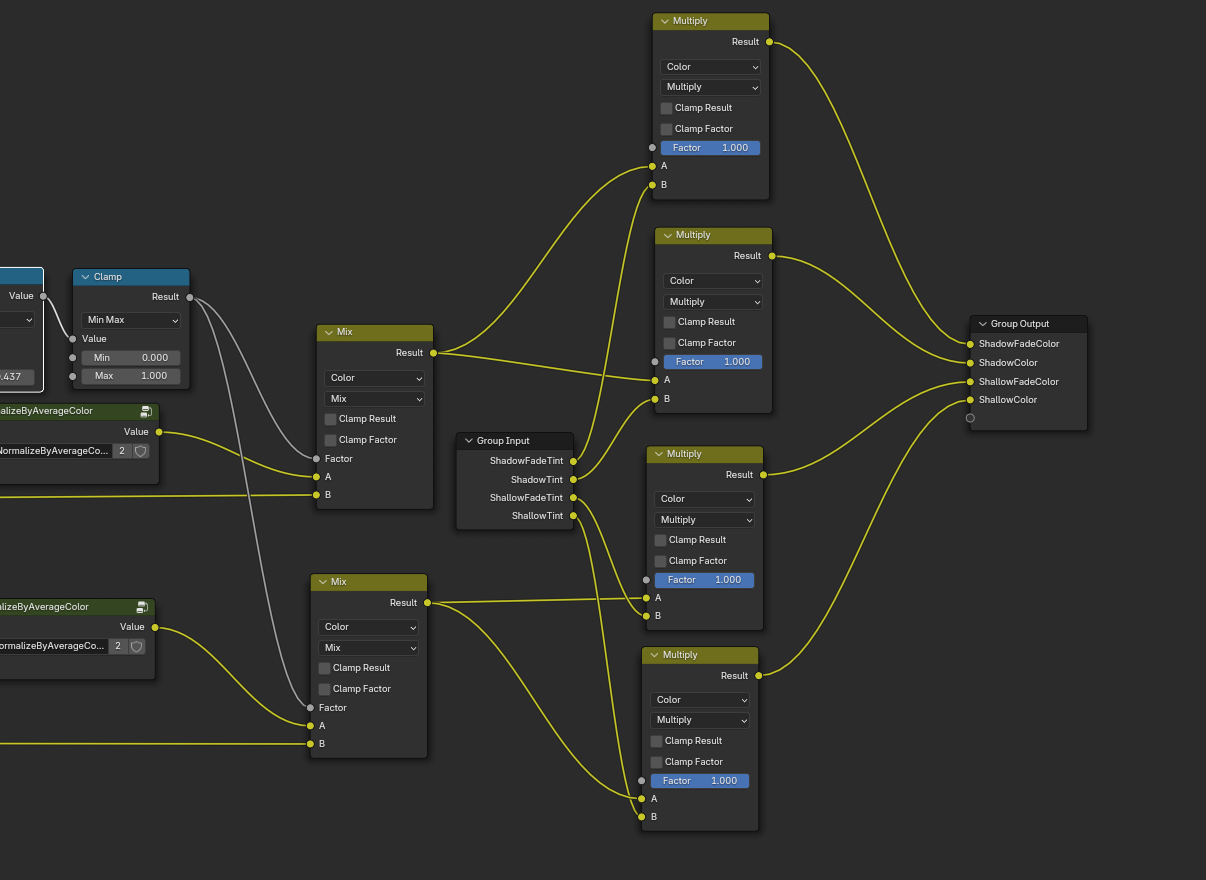This screenshot has height=880, width=1206.
Task: Click the empty socket on Group Output
Action: coord(970,418)
